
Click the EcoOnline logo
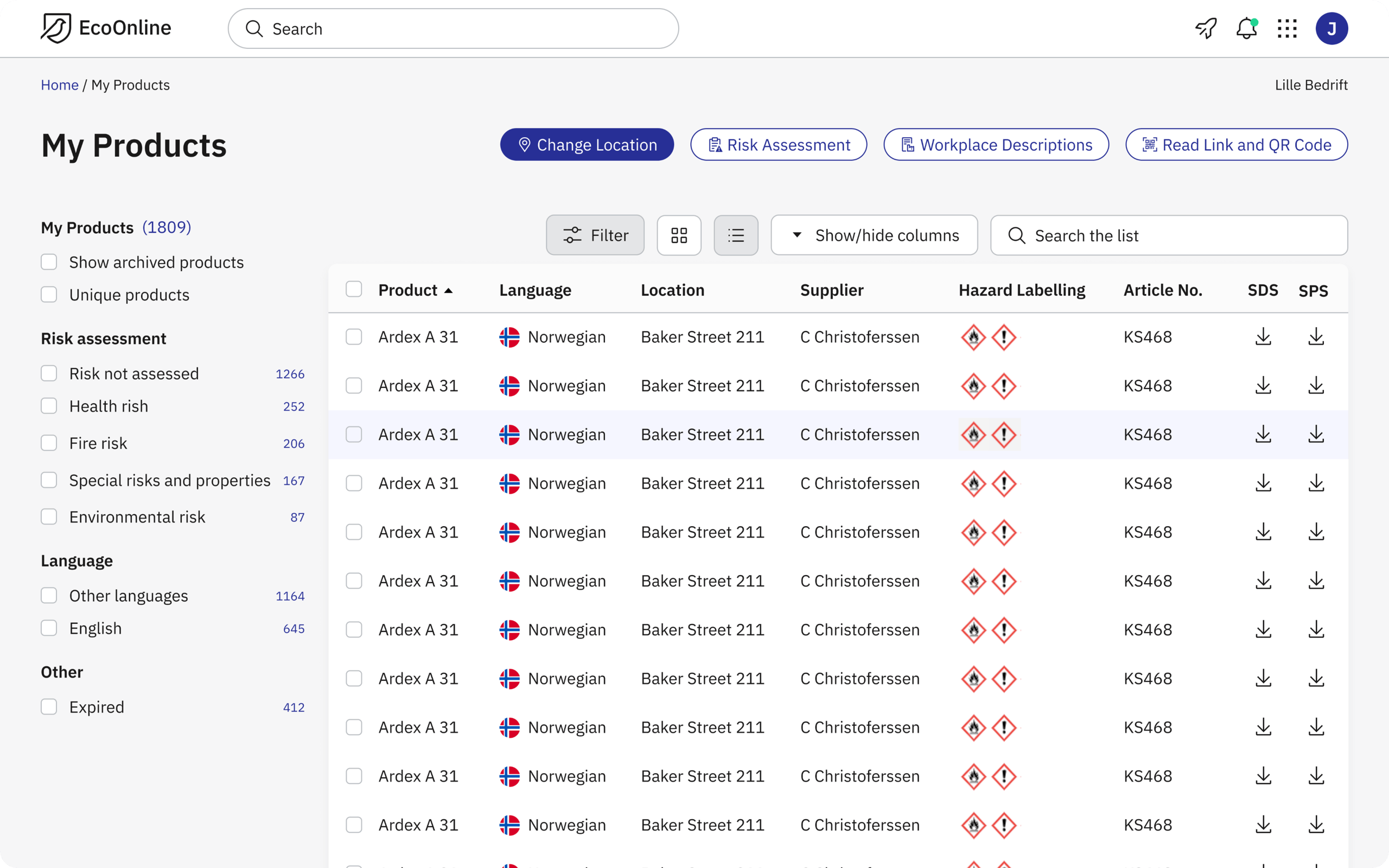(106, 28)
